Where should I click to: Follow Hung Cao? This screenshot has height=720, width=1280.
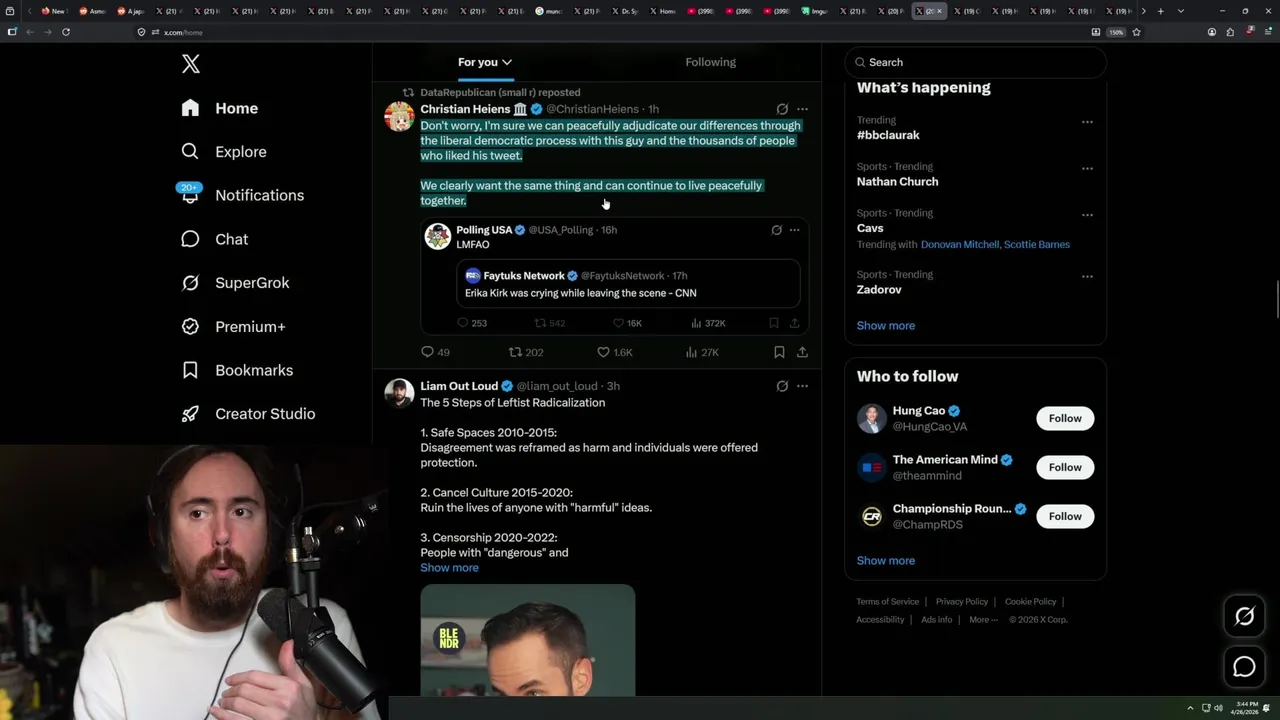point(1065,418)
